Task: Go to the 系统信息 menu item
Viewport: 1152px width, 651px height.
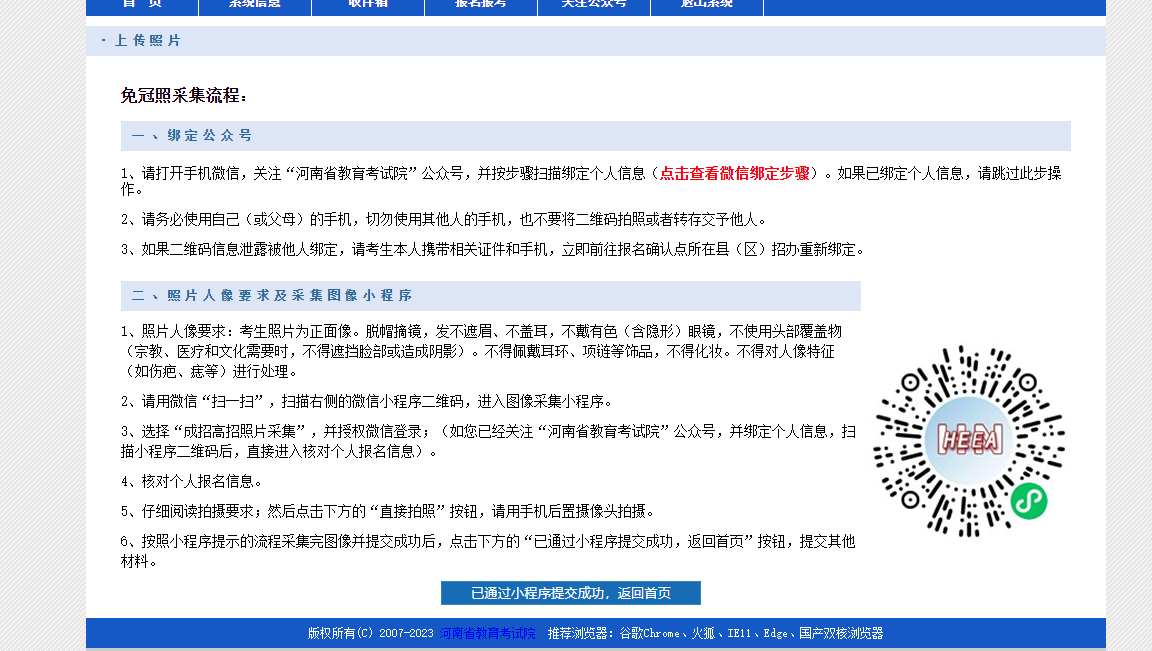Action: tap(255, 5)
